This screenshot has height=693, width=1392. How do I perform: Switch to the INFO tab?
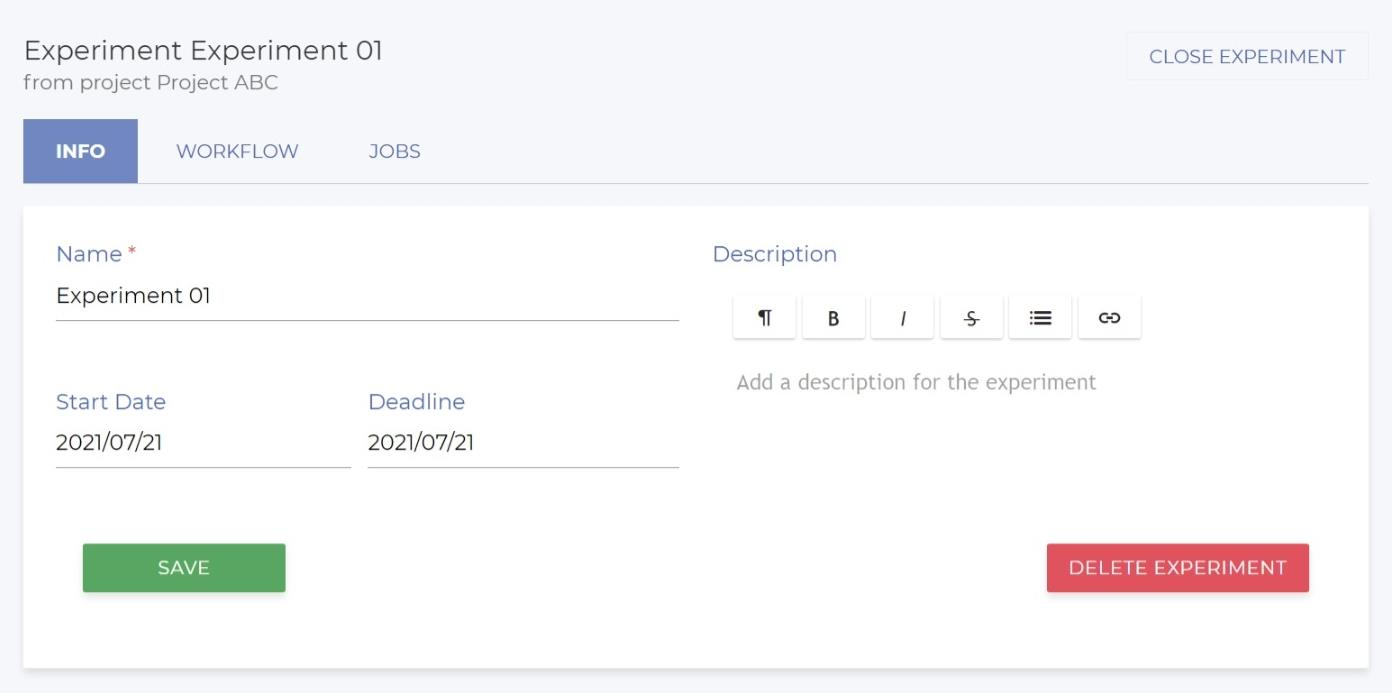[x=80, y=151]
